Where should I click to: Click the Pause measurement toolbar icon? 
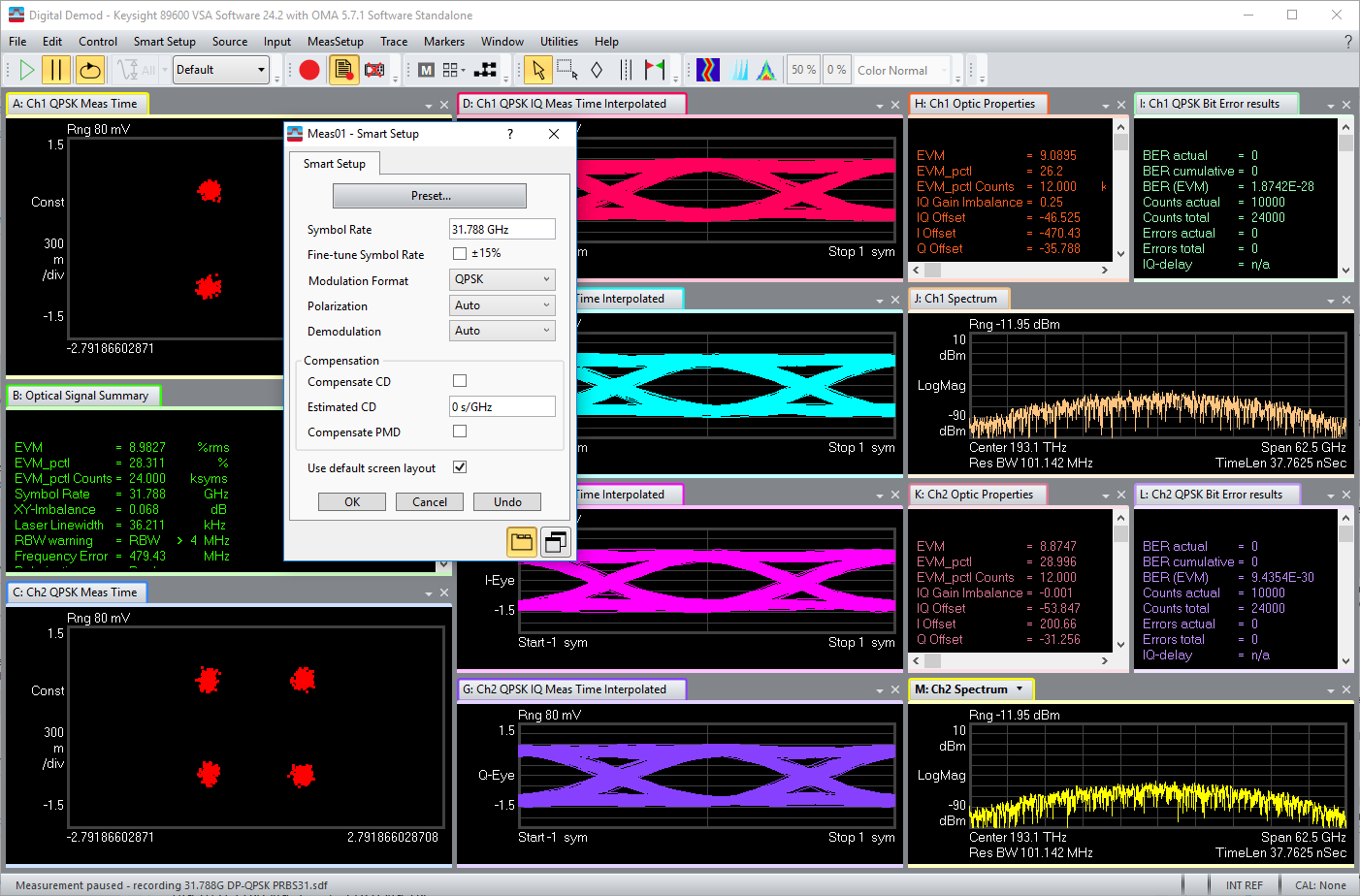56,70
